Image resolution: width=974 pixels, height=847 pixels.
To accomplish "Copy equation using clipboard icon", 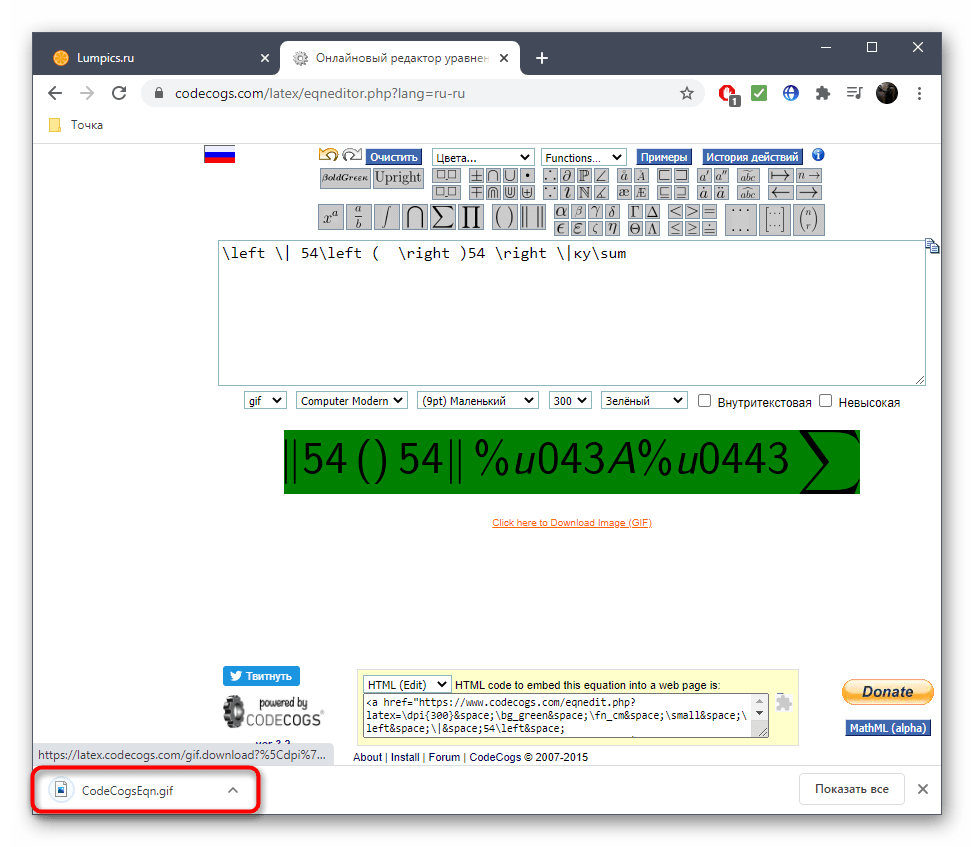I will click(932, 246).
